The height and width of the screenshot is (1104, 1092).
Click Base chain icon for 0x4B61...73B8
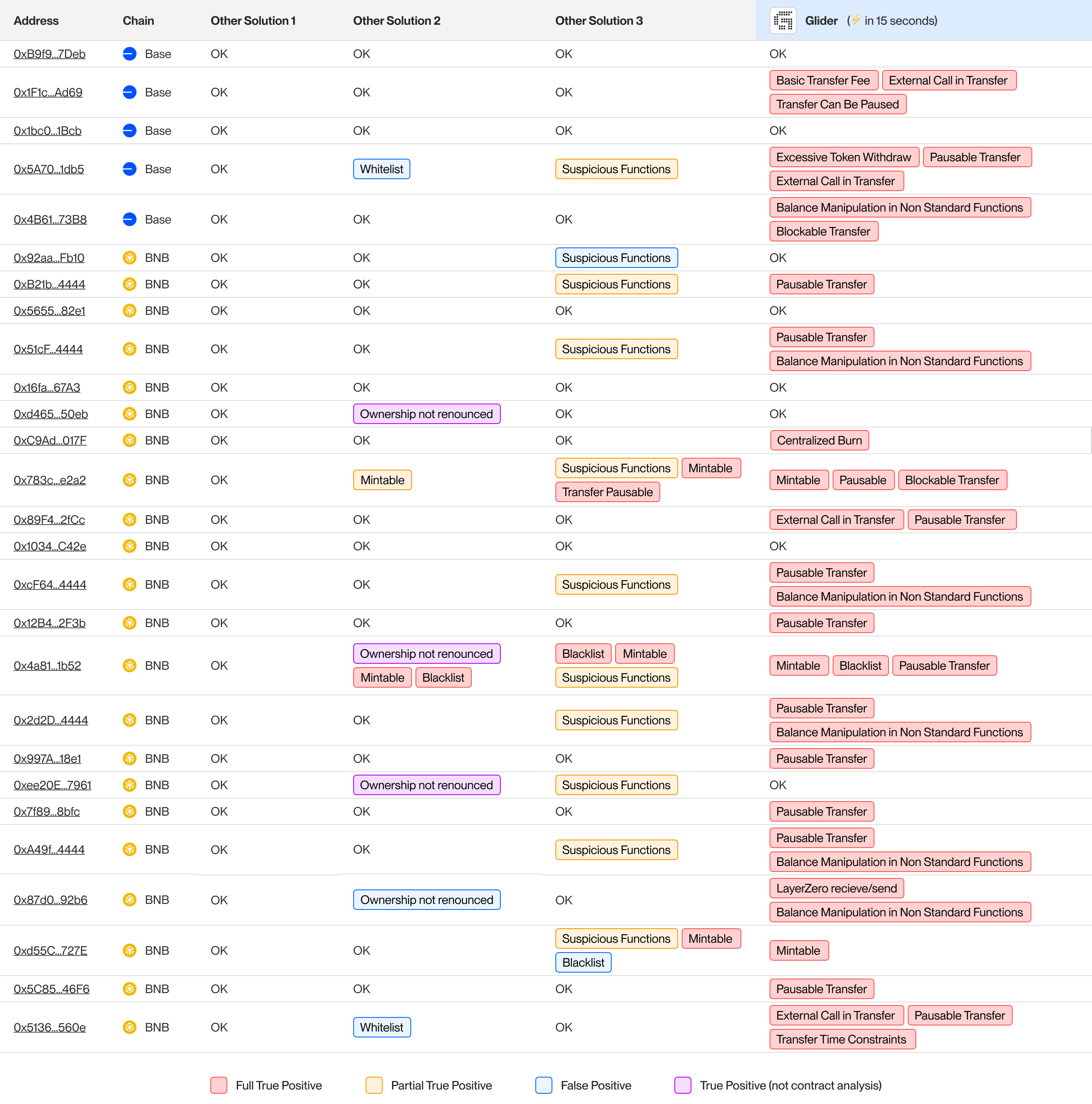130,219
